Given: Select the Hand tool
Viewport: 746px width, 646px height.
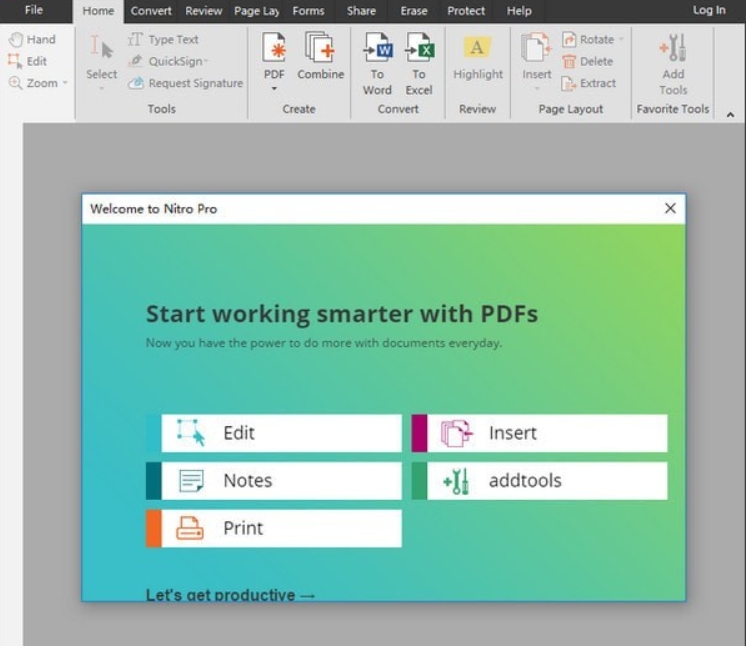Looking at the screenshot, I should pyautogui.click(x=32, y=39).
